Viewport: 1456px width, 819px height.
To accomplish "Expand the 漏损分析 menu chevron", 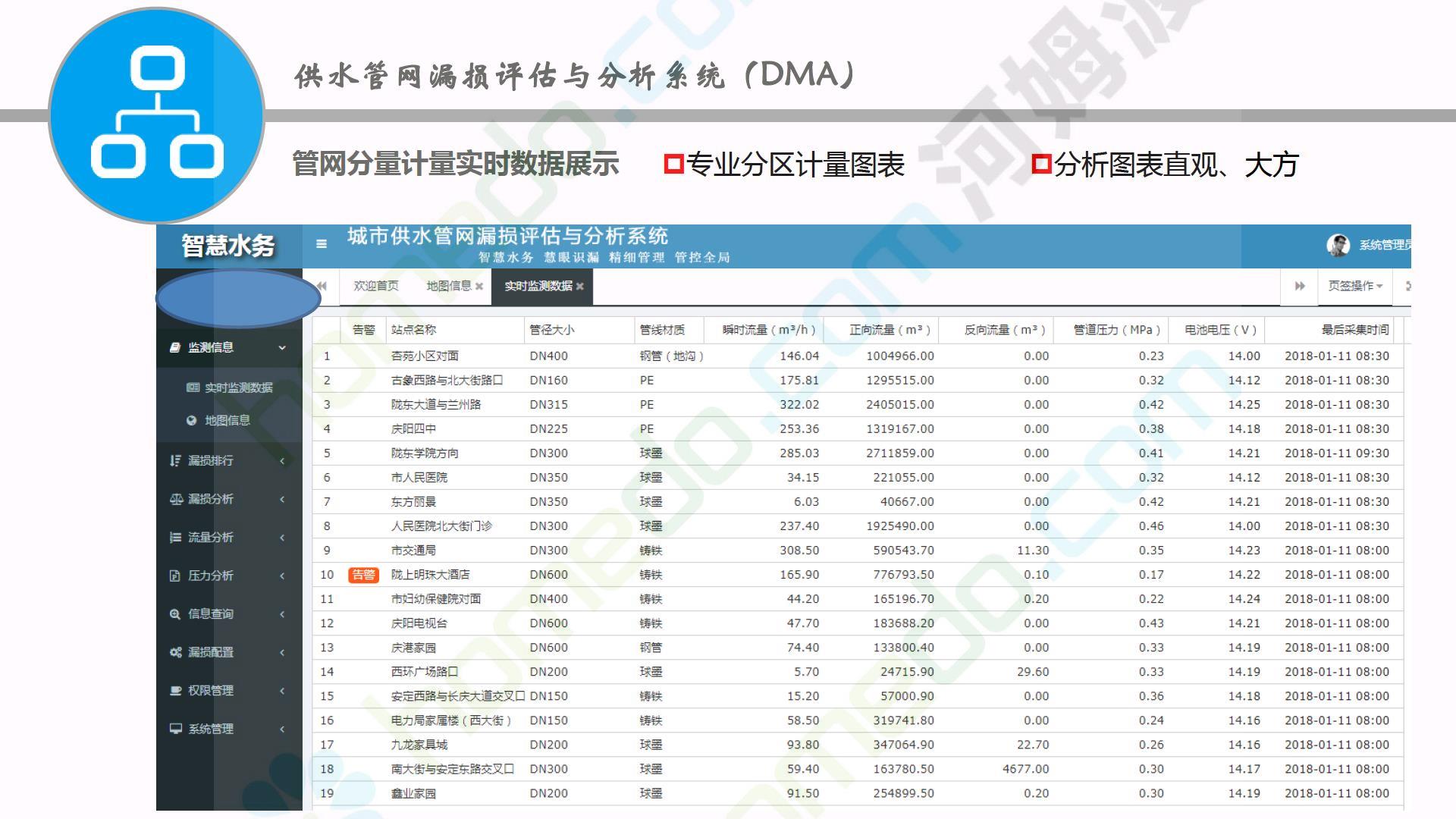I will (282, 499).
